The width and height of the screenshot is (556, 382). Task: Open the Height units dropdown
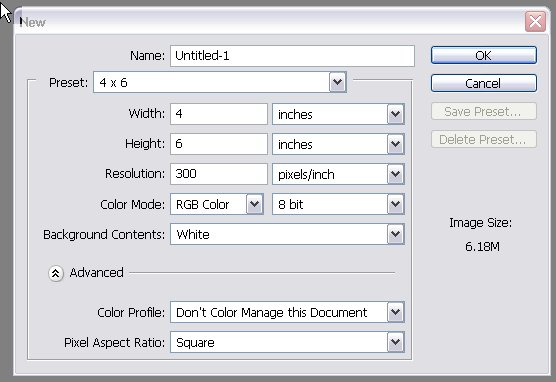[338, 144]
